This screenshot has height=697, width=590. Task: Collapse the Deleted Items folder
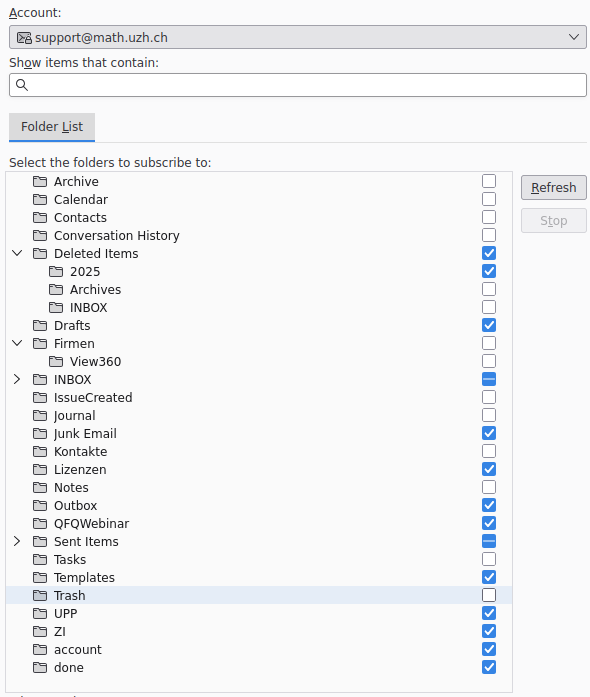(x=17, y=253)
